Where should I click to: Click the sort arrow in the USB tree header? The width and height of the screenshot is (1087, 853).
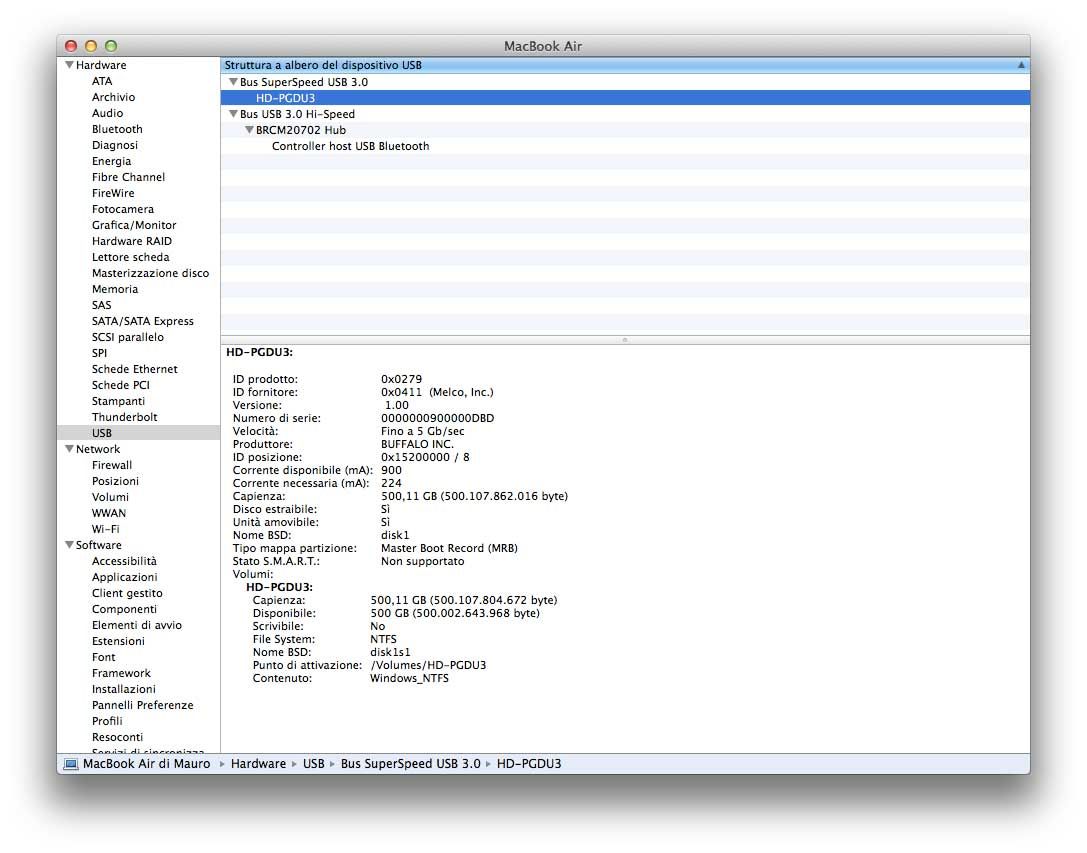point(1021,65)
